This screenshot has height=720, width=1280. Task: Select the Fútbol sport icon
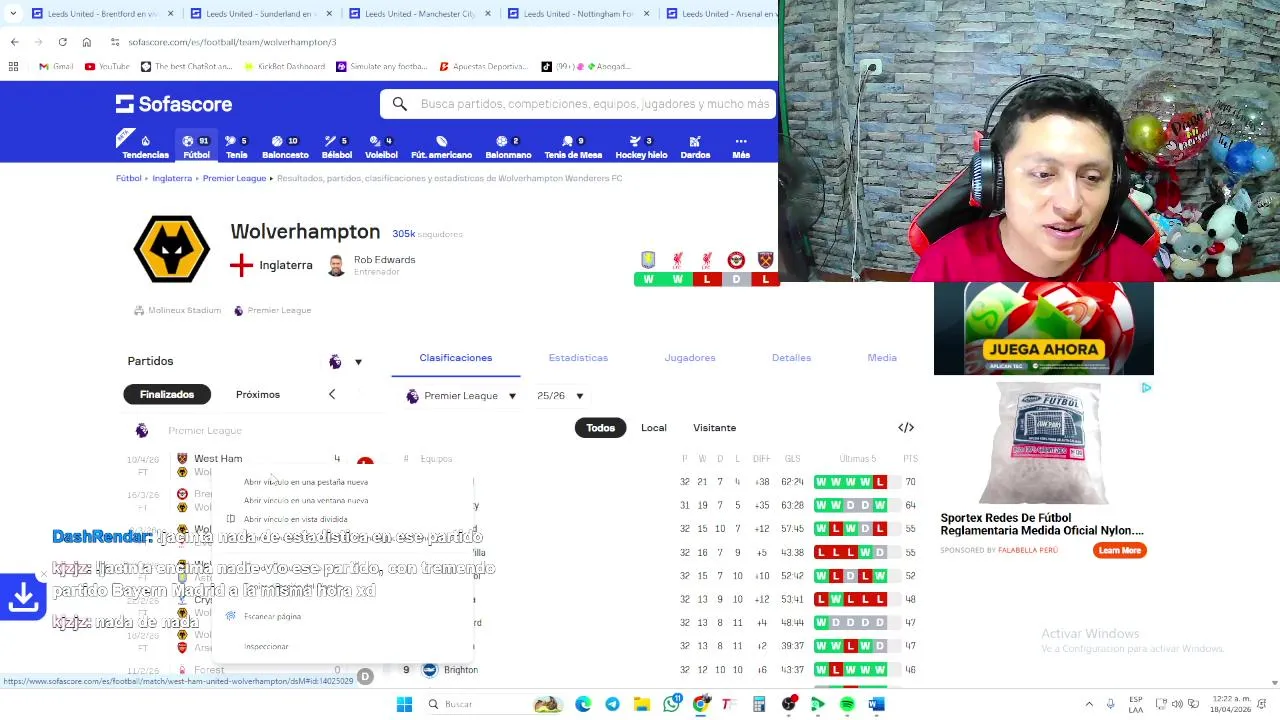click(x=196, y=147)
